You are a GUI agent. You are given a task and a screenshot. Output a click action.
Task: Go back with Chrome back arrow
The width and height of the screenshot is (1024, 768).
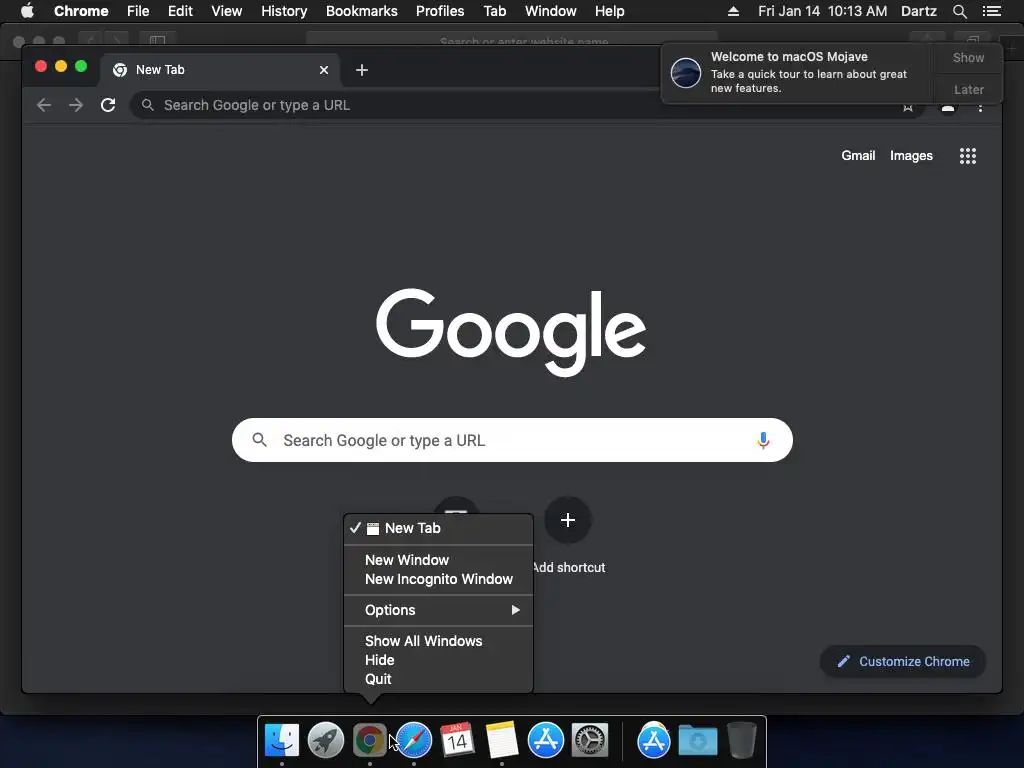(x=44, y=105)
